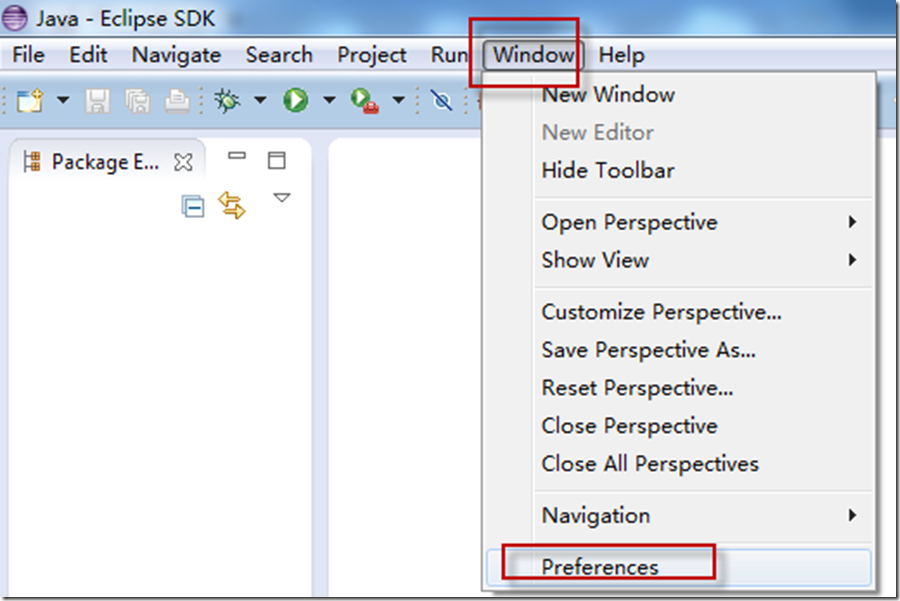The image size is (900, 601).
Task: Open the Package Explorer view menu triangle
Action: point(281,198)
